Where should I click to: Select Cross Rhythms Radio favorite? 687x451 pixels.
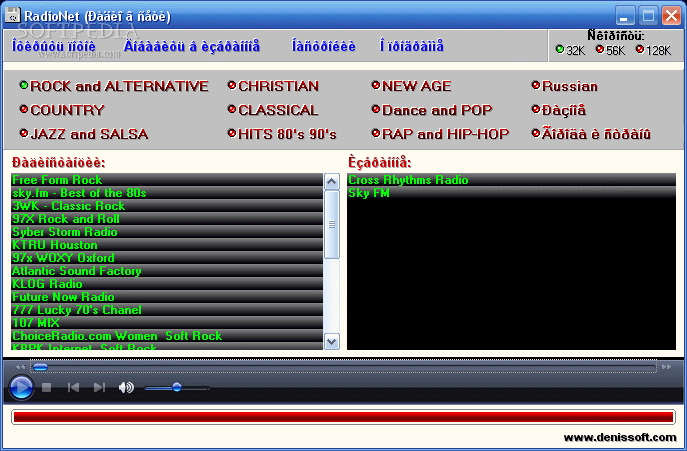click(x=511, y=180)
